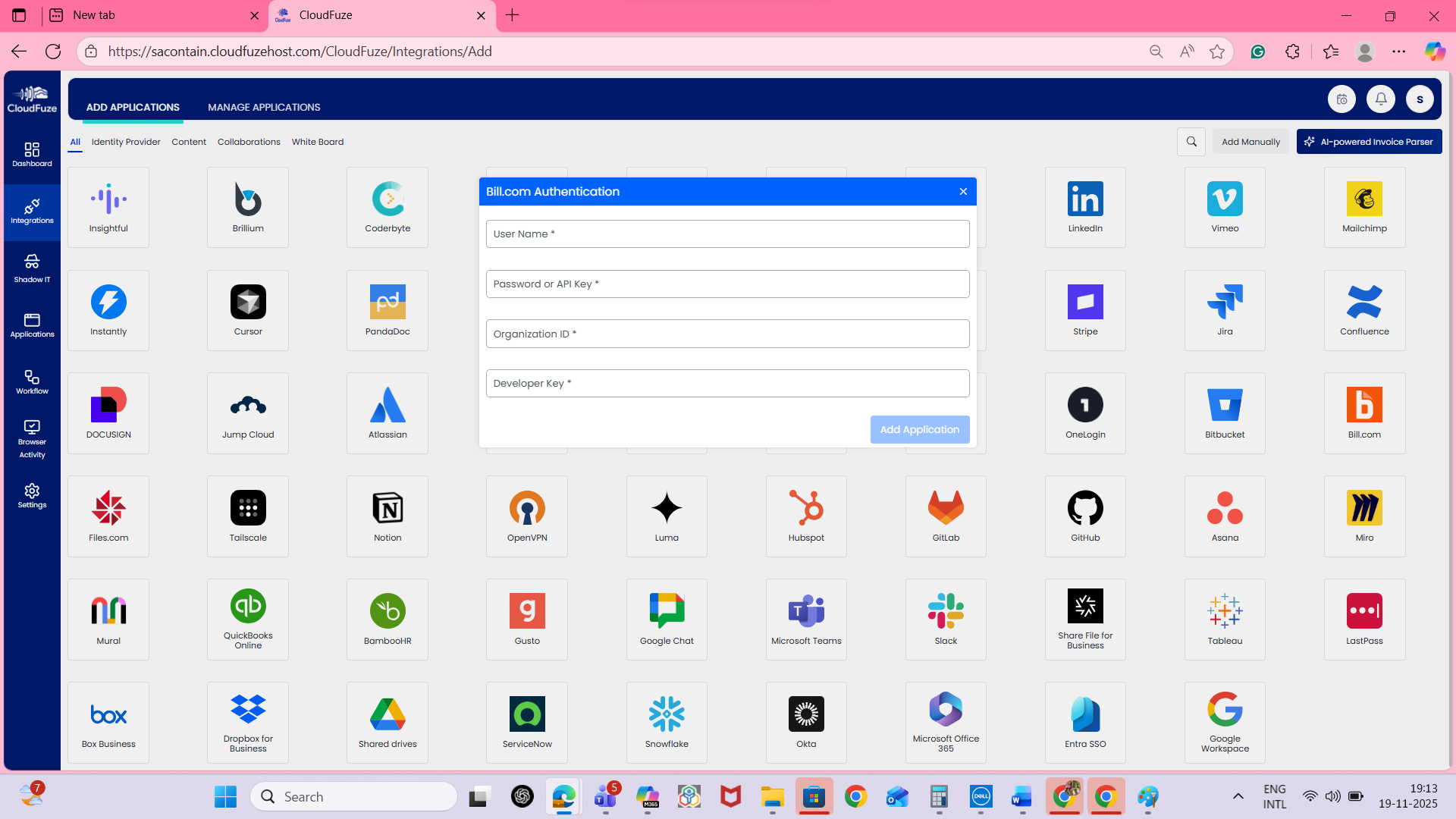This screenshot has height=819, width=1456.
Task: Filter apps by White Board category
Action: (x=318, y=142)
